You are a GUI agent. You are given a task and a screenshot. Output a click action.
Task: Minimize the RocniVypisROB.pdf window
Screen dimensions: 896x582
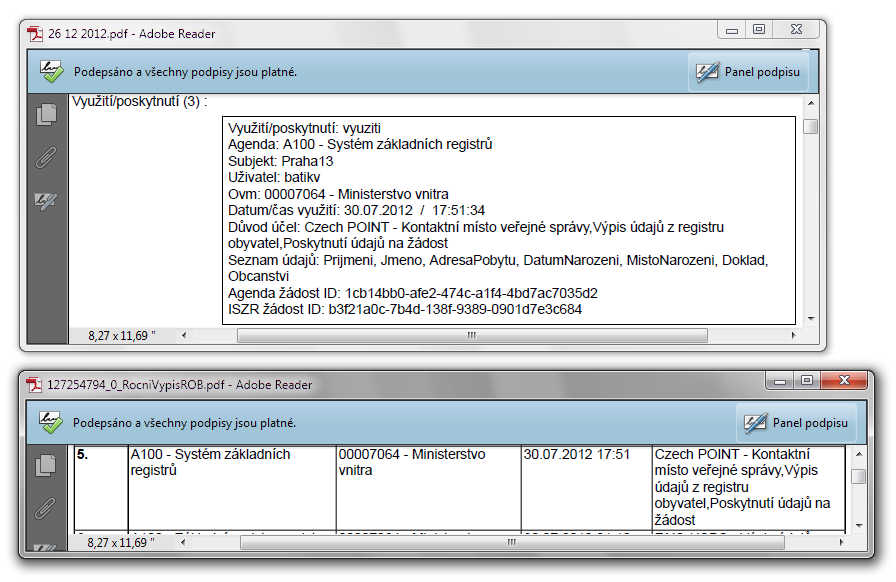[780, 381]
